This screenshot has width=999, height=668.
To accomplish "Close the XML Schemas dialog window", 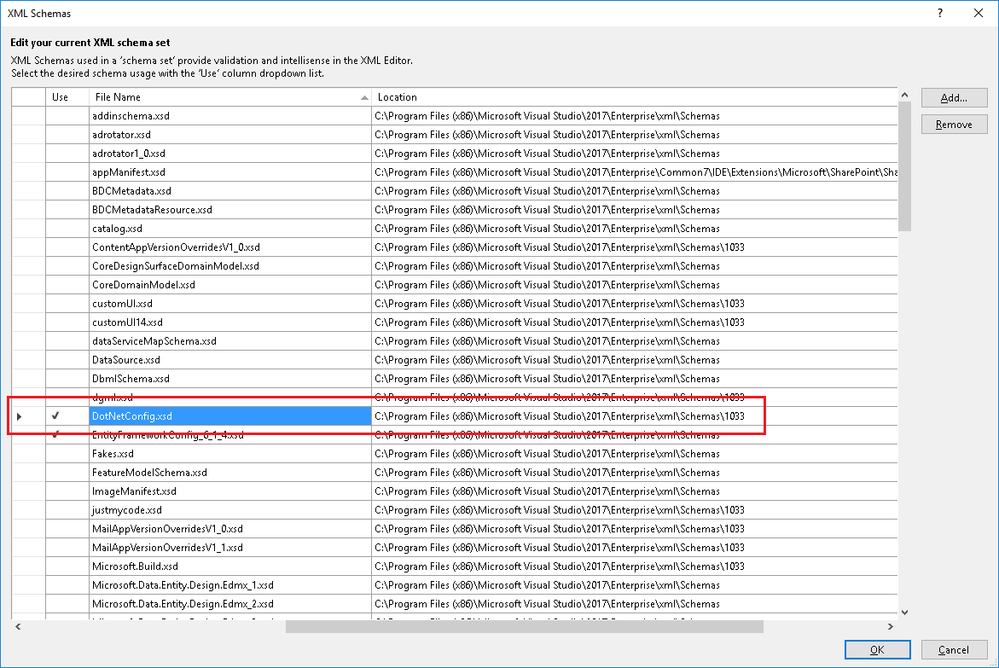I will pos(978,13).
